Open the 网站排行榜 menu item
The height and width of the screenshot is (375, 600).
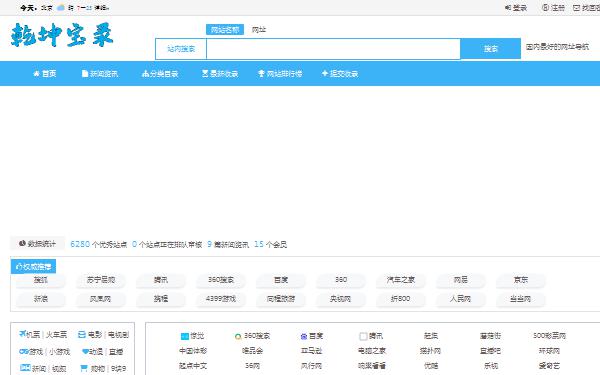[280, 73]
